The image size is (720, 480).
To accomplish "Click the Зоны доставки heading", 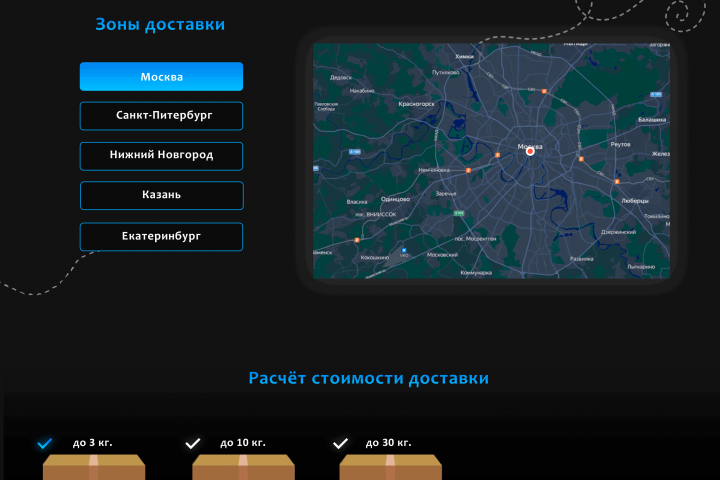I will [x=160, y=24].
